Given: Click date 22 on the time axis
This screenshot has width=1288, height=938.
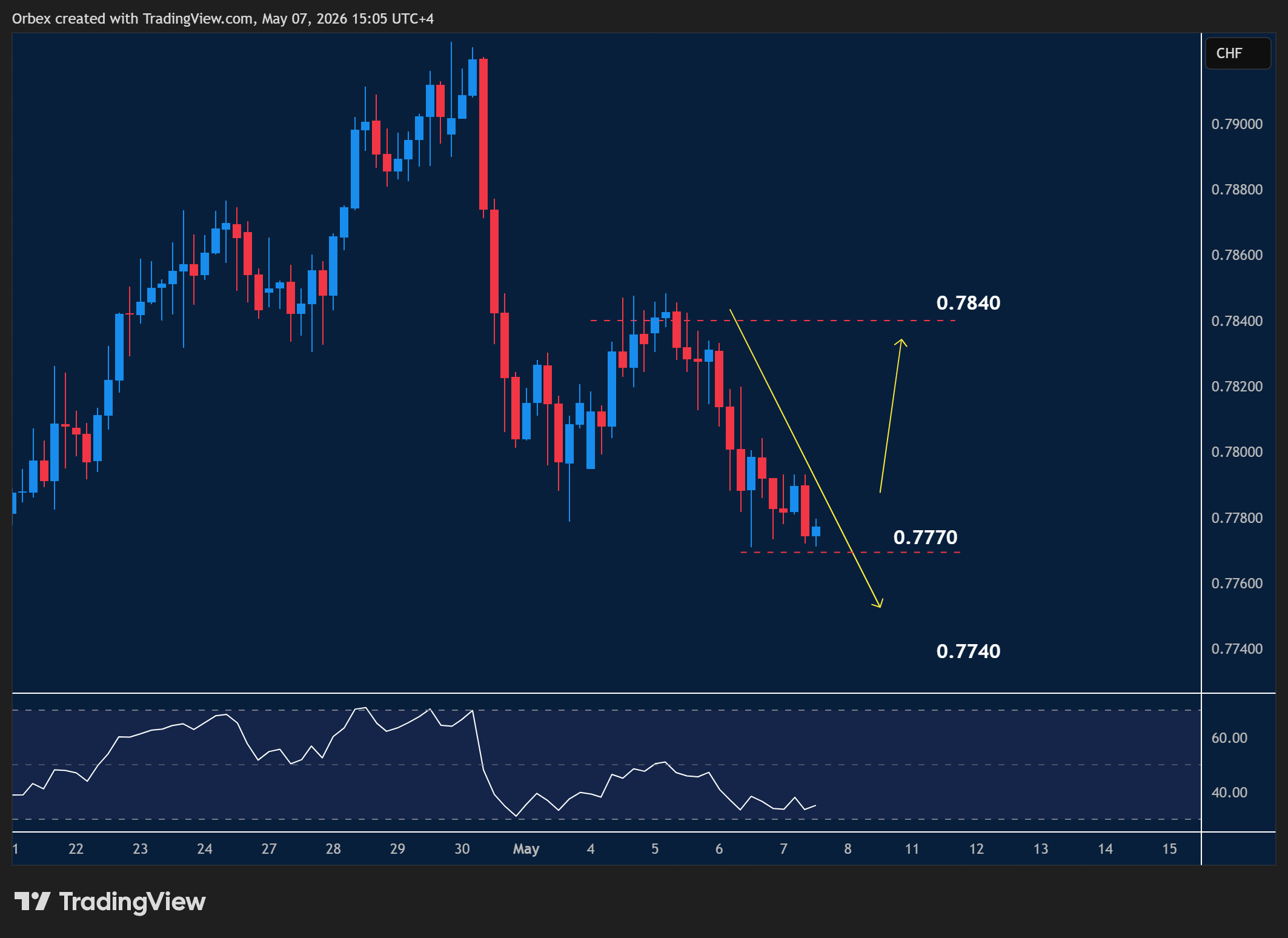Looking at the screenshot, I should (x=76, y=849).
